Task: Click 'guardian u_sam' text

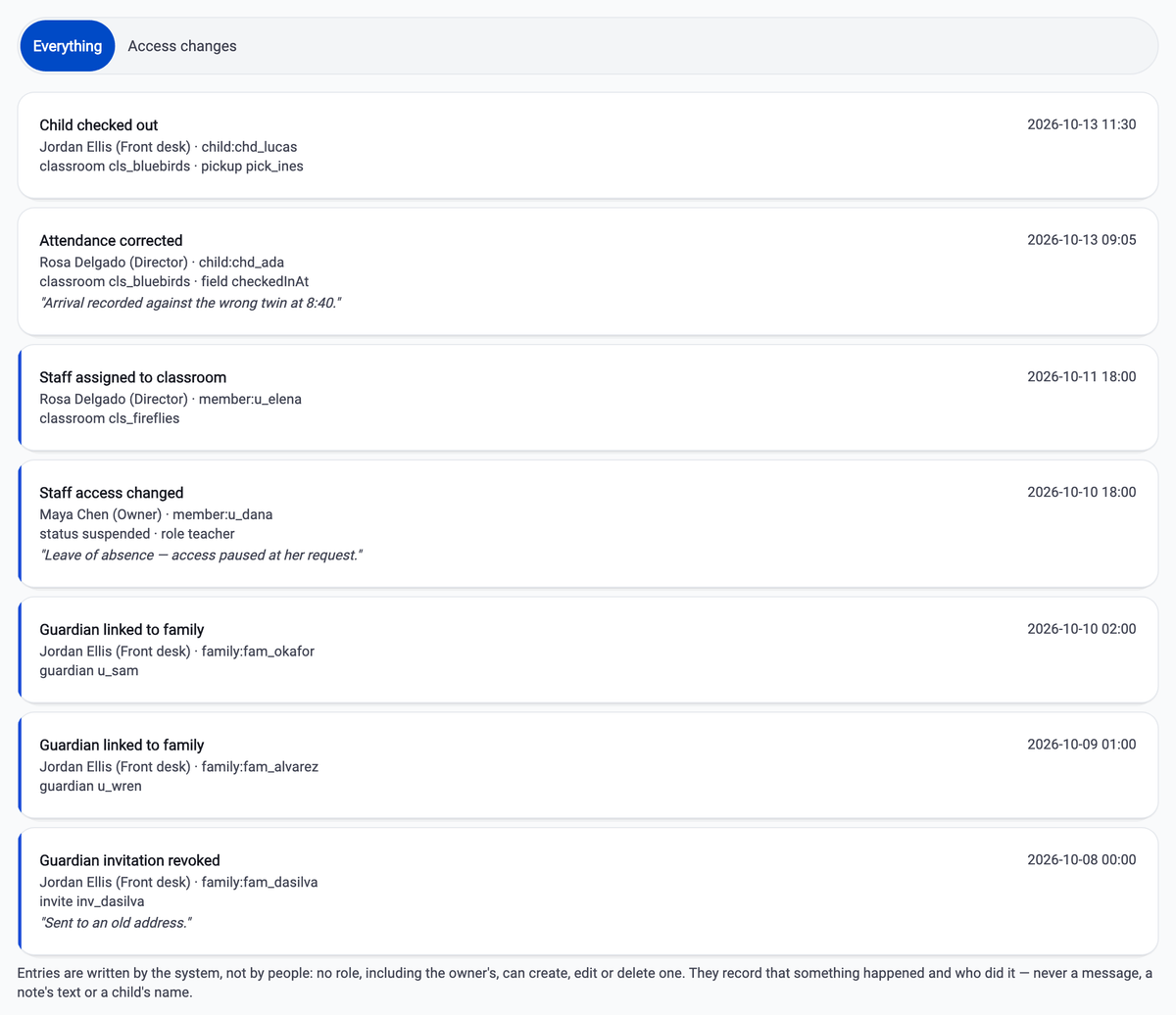Action: (89, 671)
